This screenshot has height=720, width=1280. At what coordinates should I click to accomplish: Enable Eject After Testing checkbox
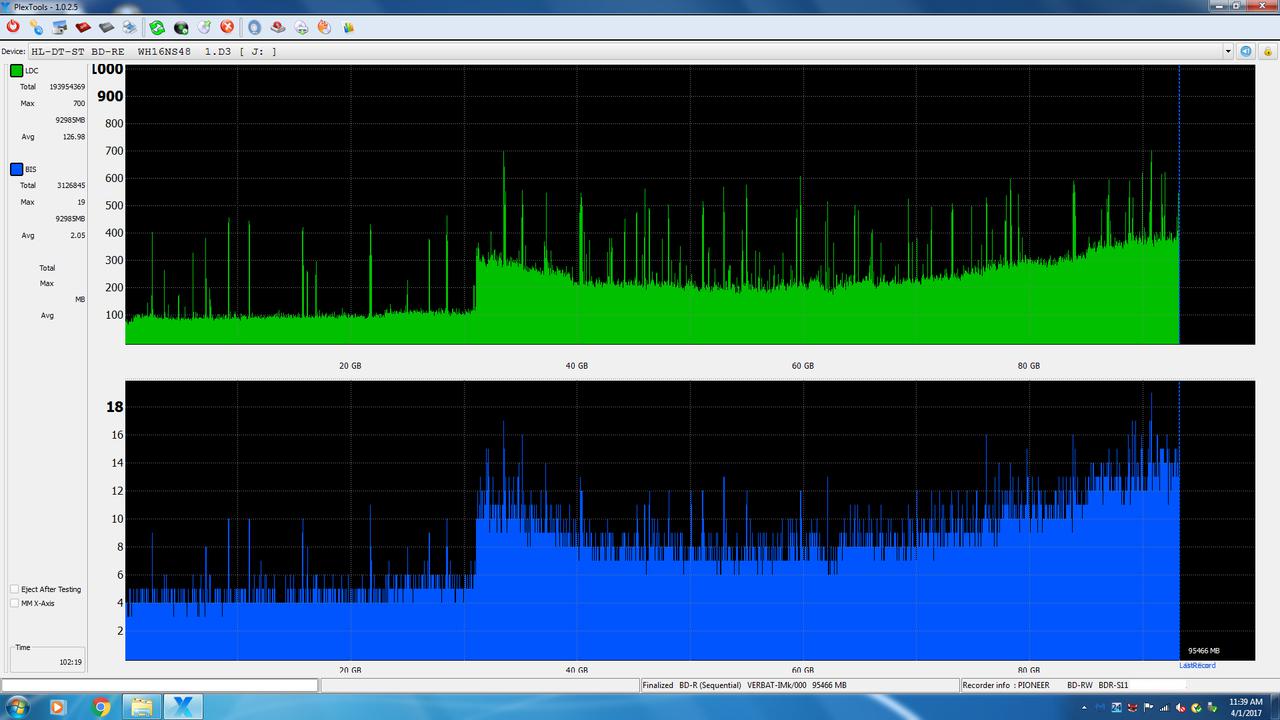coord(14,589)
